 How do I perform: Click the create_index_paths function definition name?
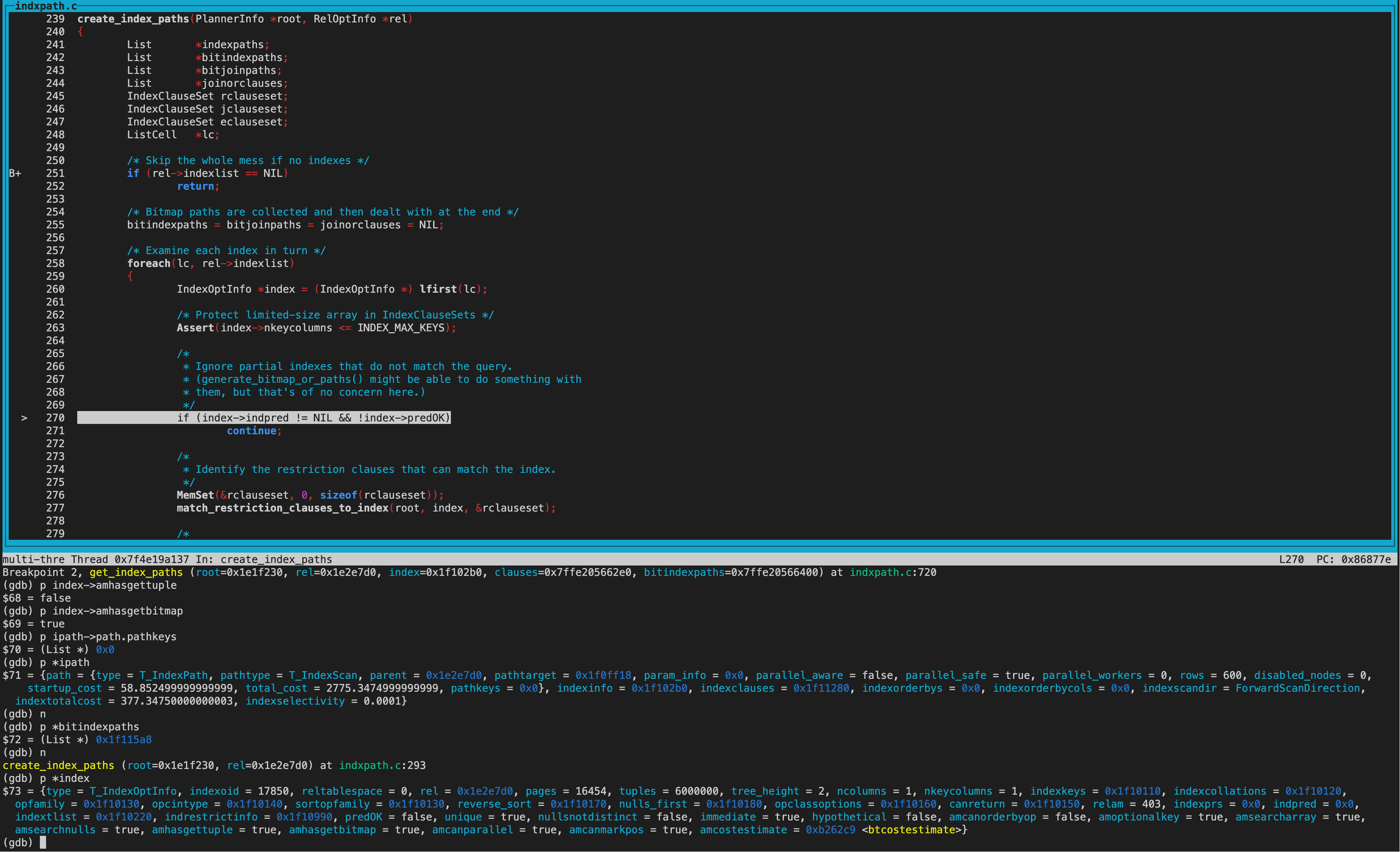[x=133, y=19]
